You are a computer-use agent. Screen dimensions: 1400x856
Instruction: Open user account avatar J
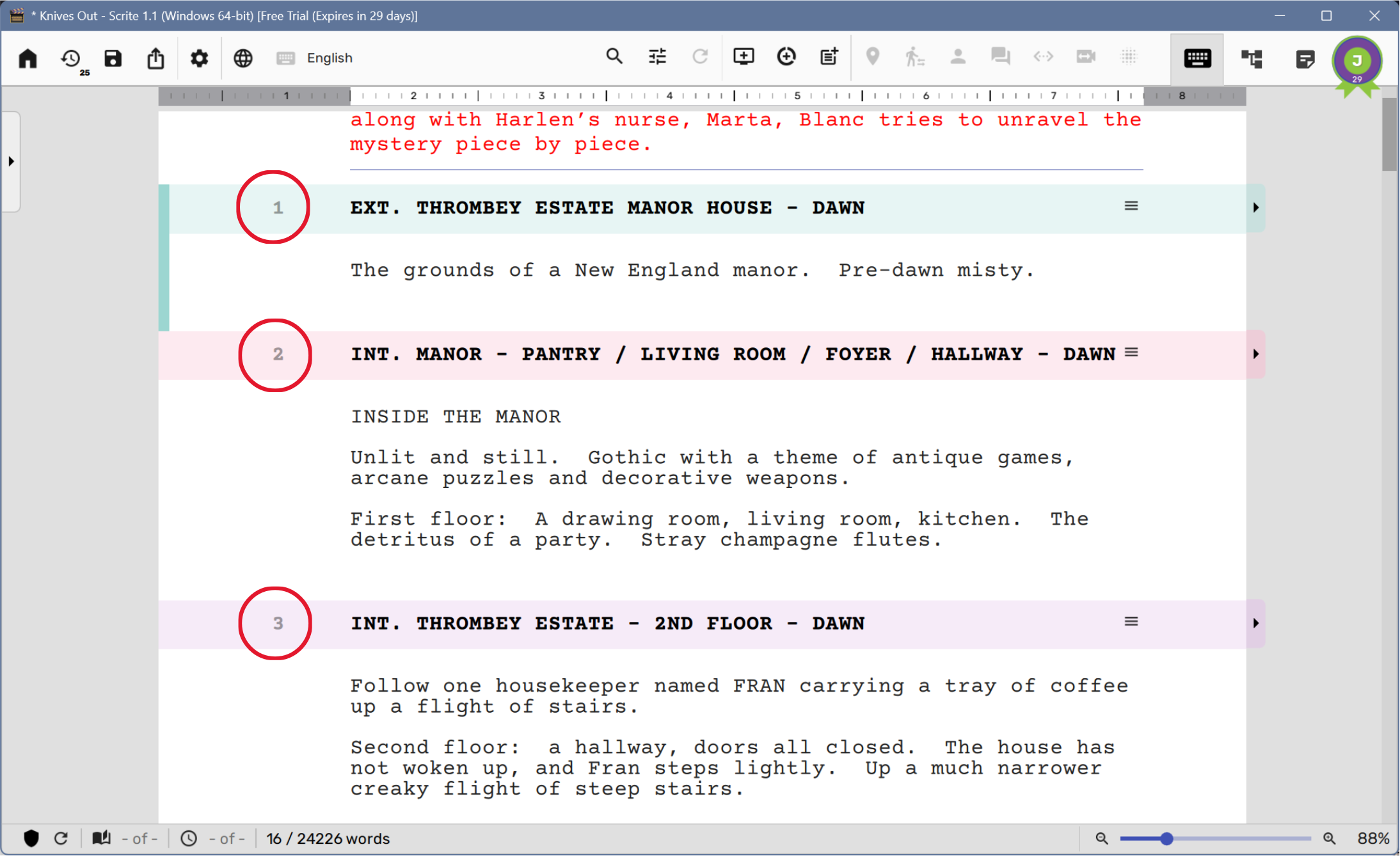pos(1357,62)
